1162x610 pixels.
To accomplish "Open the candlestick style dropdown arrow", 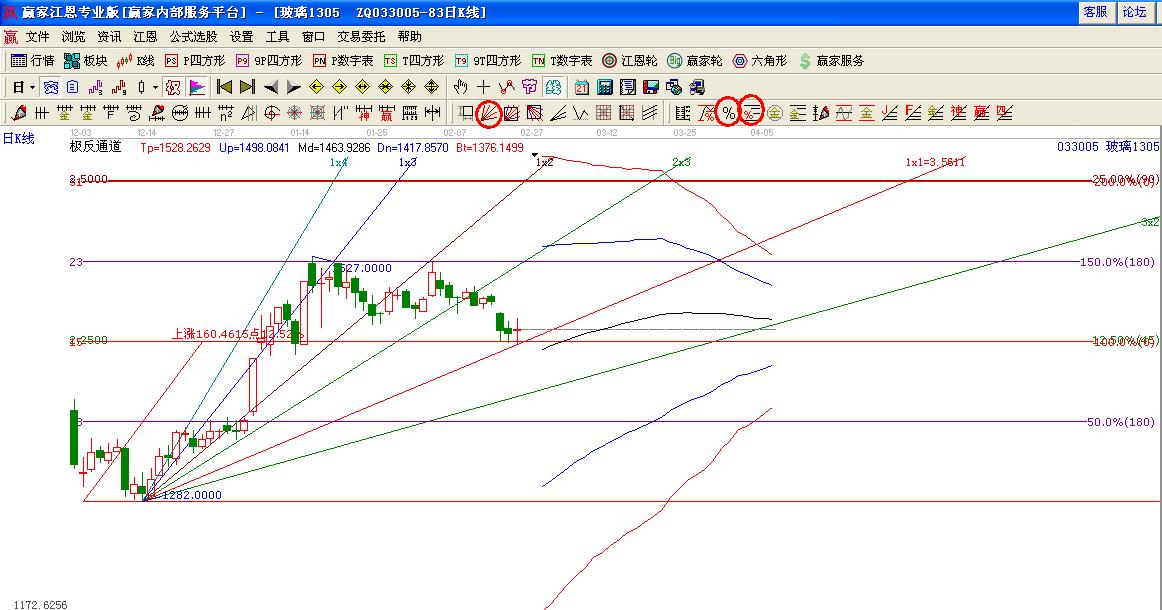I will pos(155,87).
